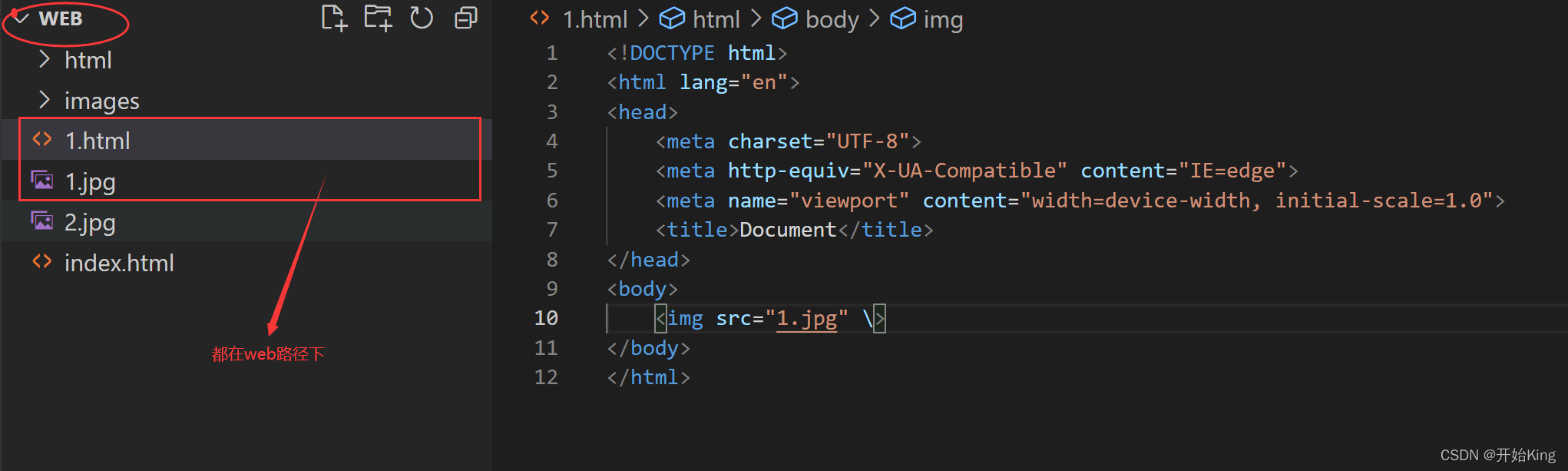The height and width of the screenshot is (471, 1568).
Task: Click the 1.html file type icon in explorer
Action: pyautogui.click(x=42, y=140)
